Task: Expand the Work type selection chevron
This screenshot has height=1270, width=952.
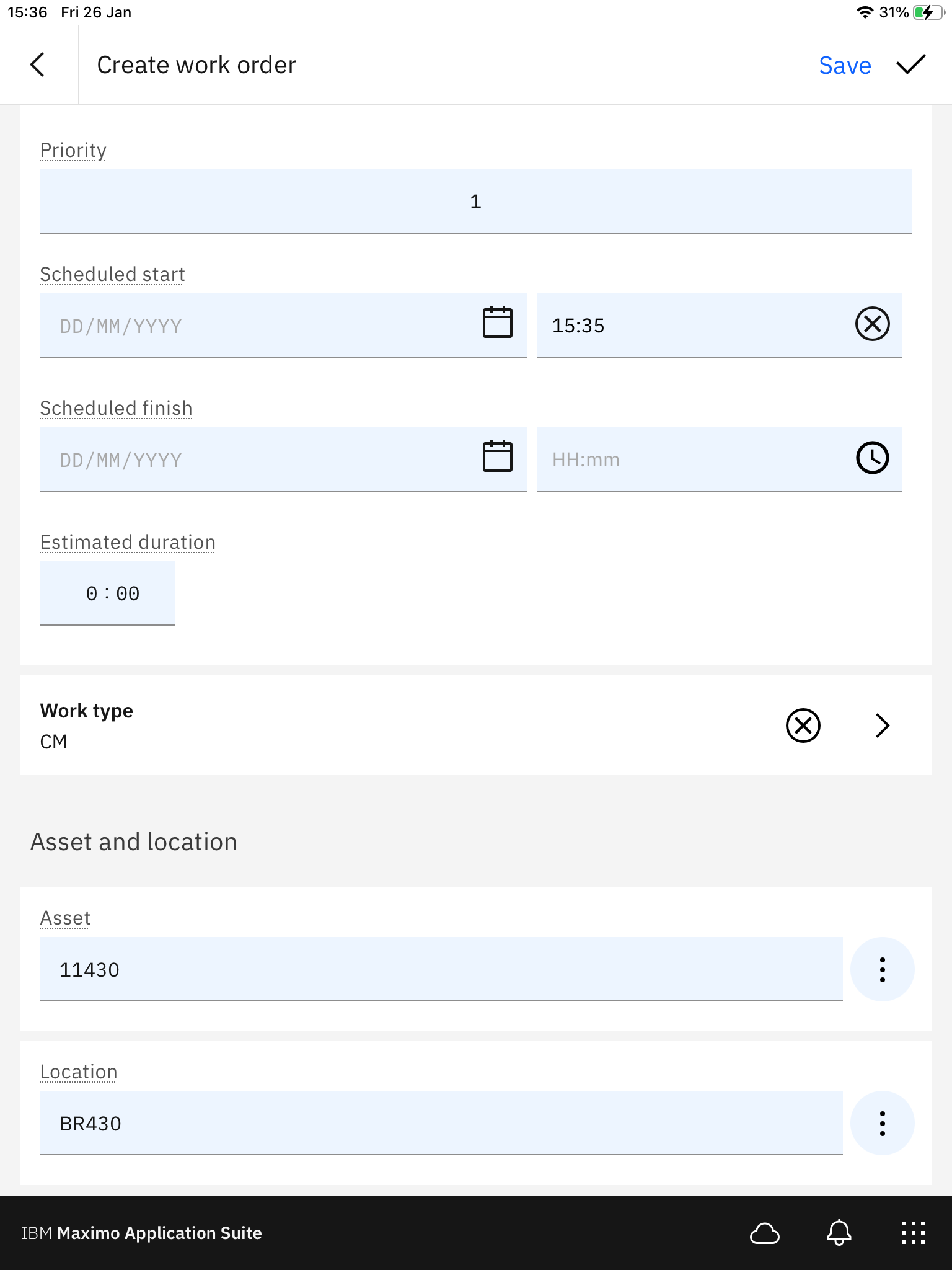Action: [883, 726]
